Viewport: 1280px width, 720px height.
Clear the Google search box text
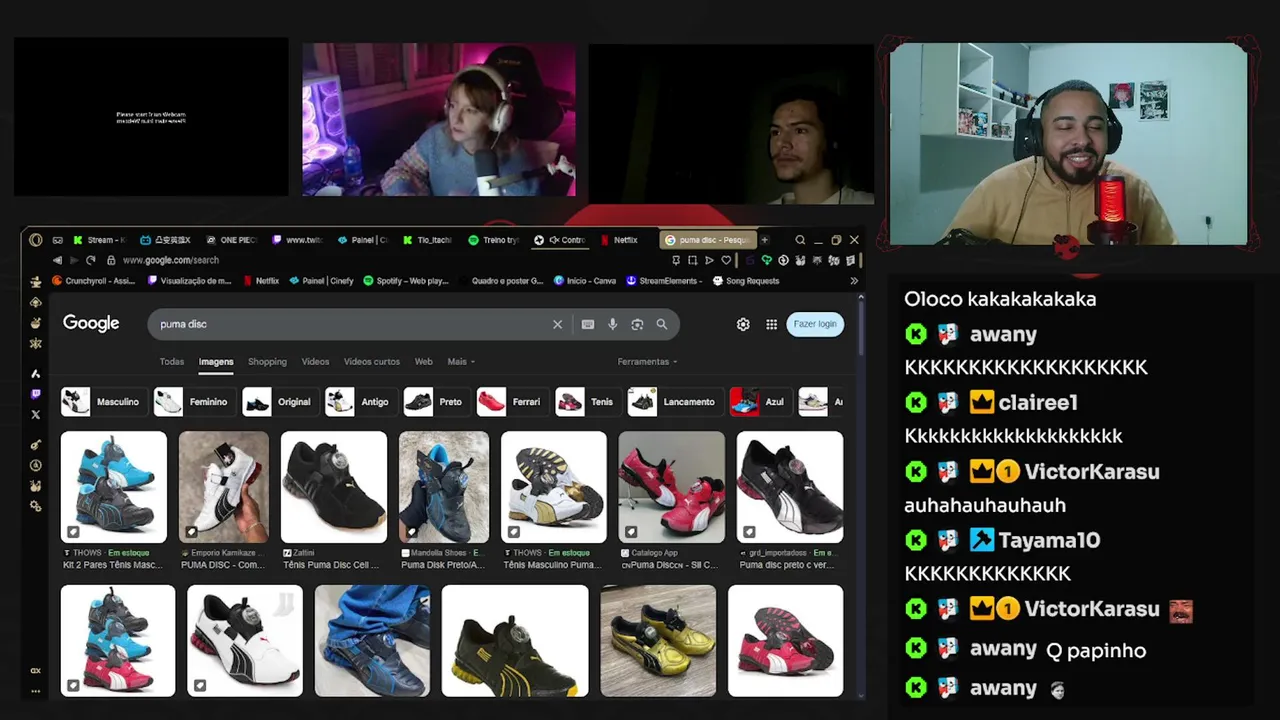pyautogui.click(x=558, y=324)
